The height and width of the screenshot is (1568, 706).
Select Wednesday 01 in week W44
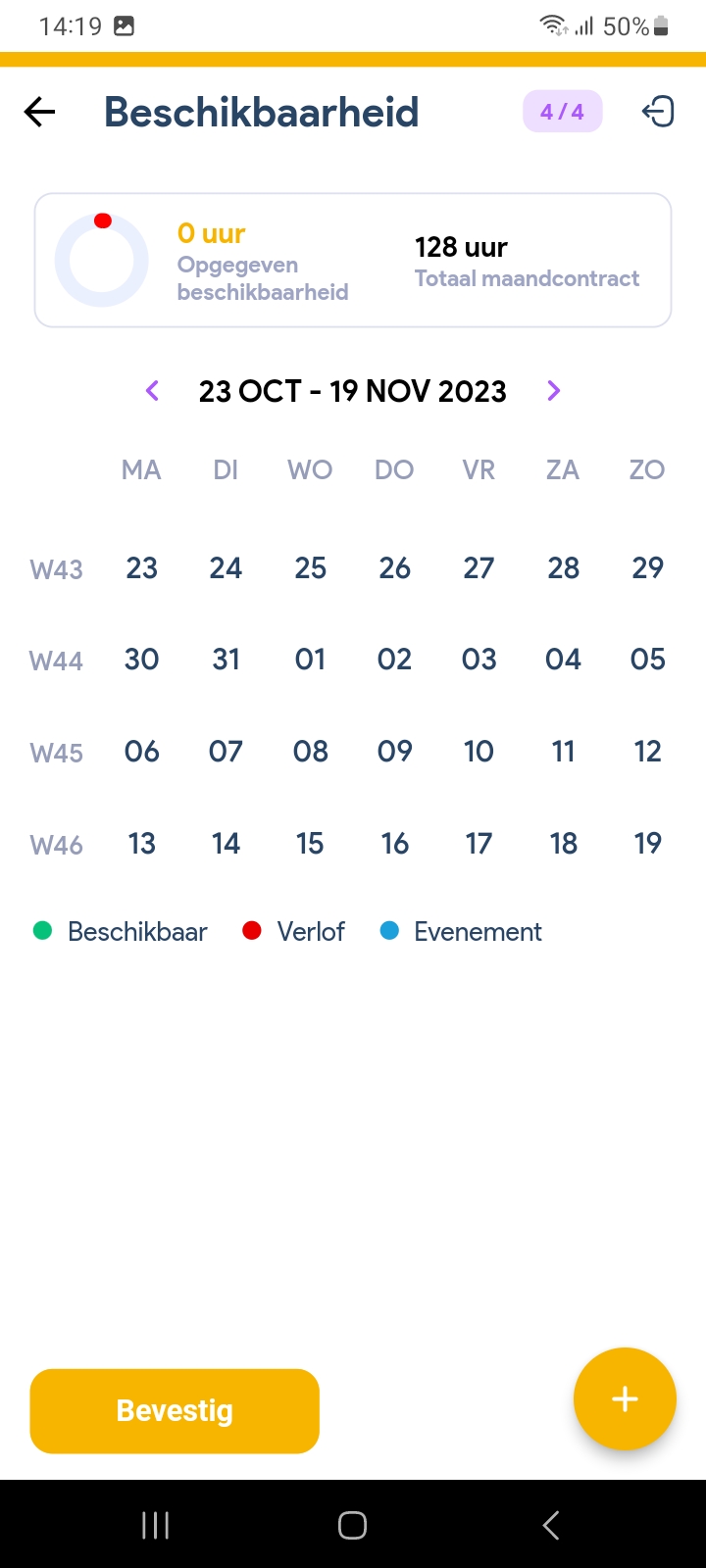click(311, 660)
